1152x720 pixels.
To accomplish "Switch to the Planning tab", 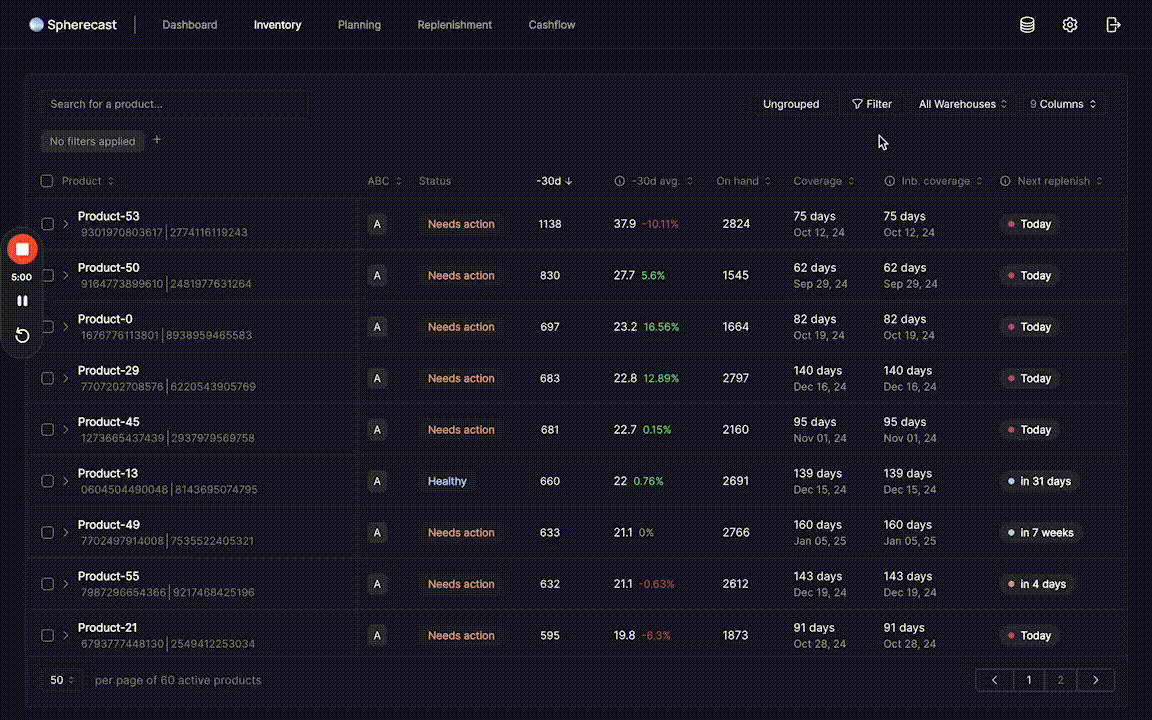I will tap(359, 25).
